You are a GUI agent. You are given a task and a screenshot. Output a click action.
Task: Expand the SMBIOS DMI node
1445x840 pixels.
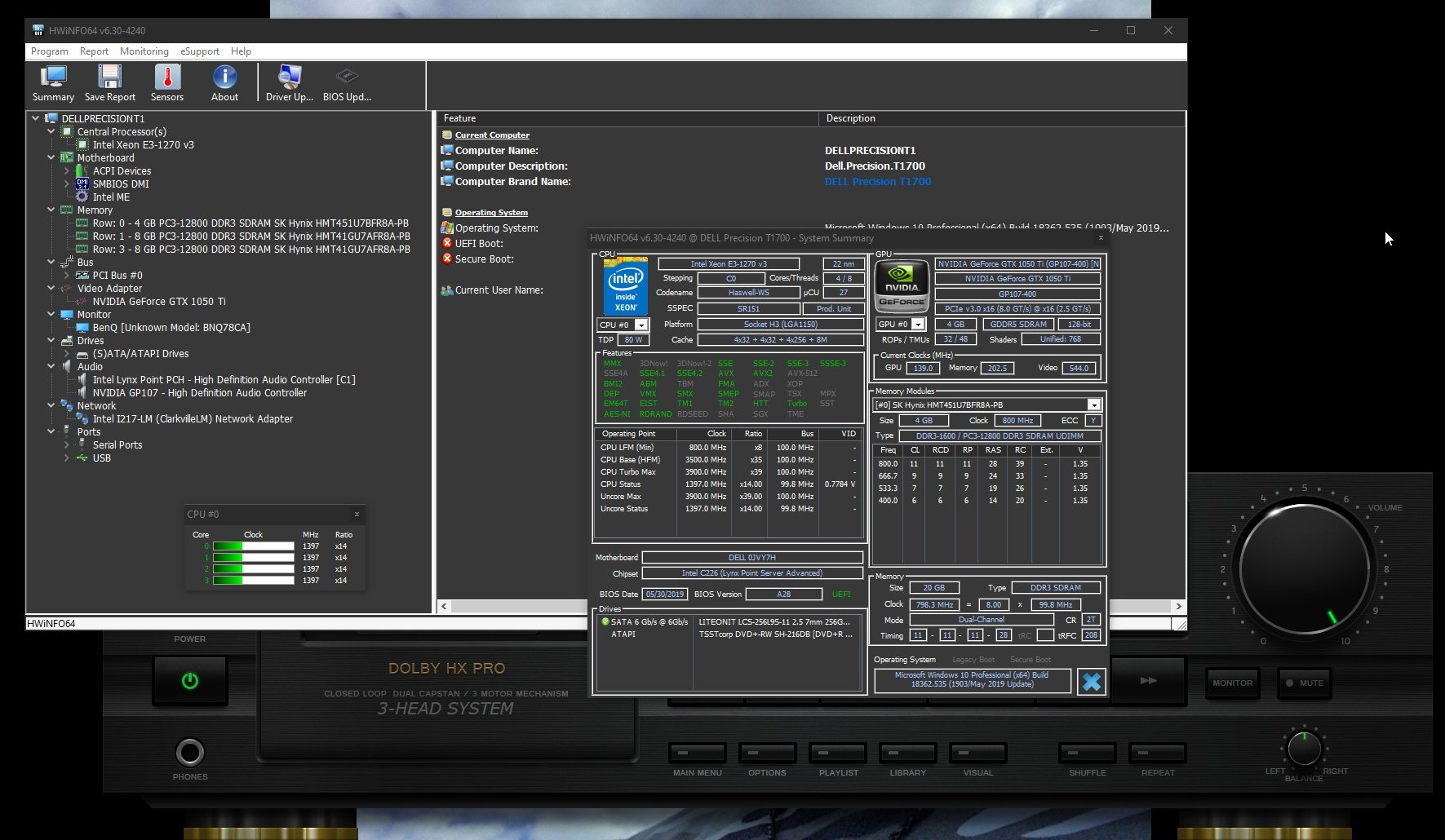(67, 183)
